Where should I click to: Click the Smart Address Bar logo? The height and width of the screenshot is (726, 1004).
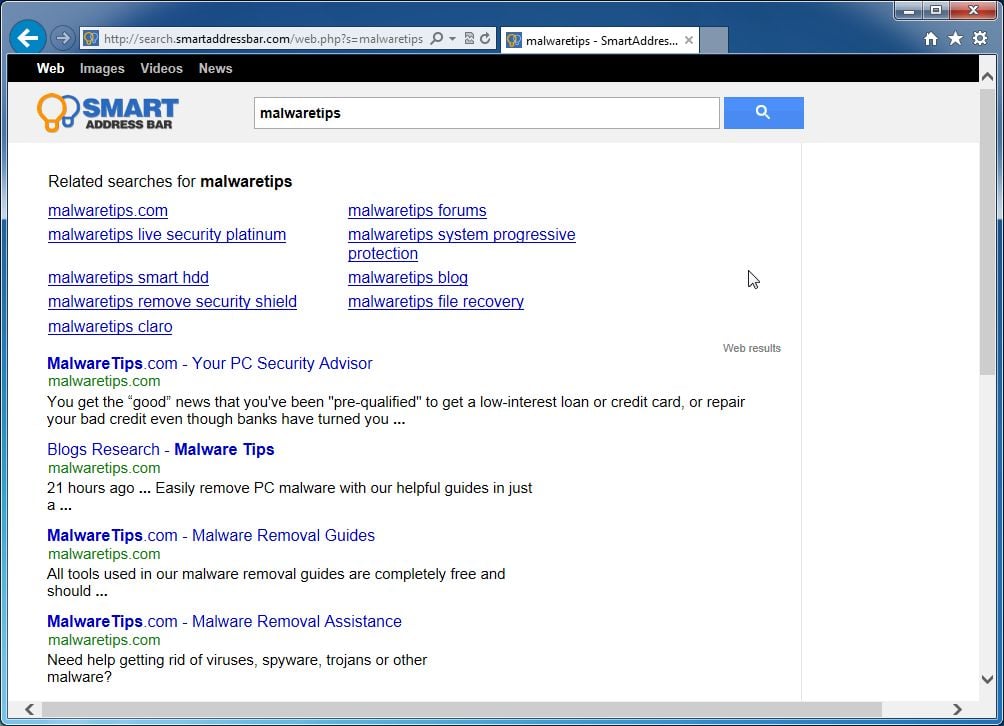[x=108, y=113]
